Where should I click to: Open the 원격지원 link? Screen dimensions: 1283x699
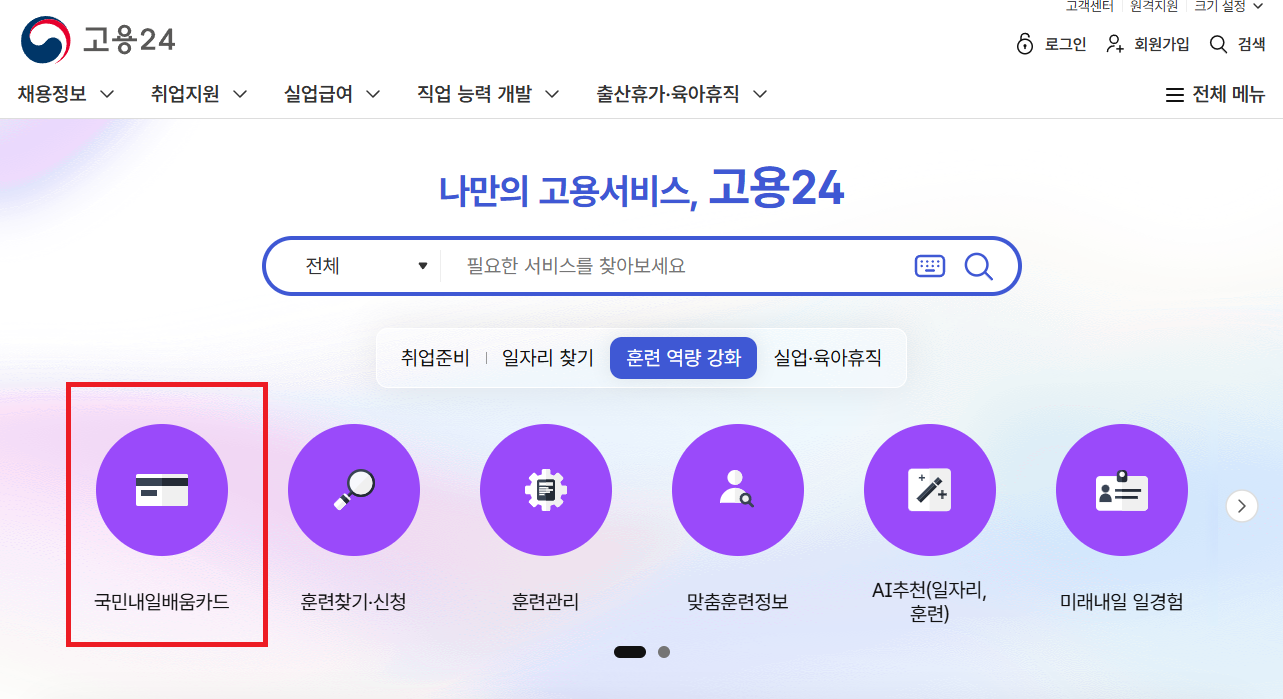click(1154, 6)
